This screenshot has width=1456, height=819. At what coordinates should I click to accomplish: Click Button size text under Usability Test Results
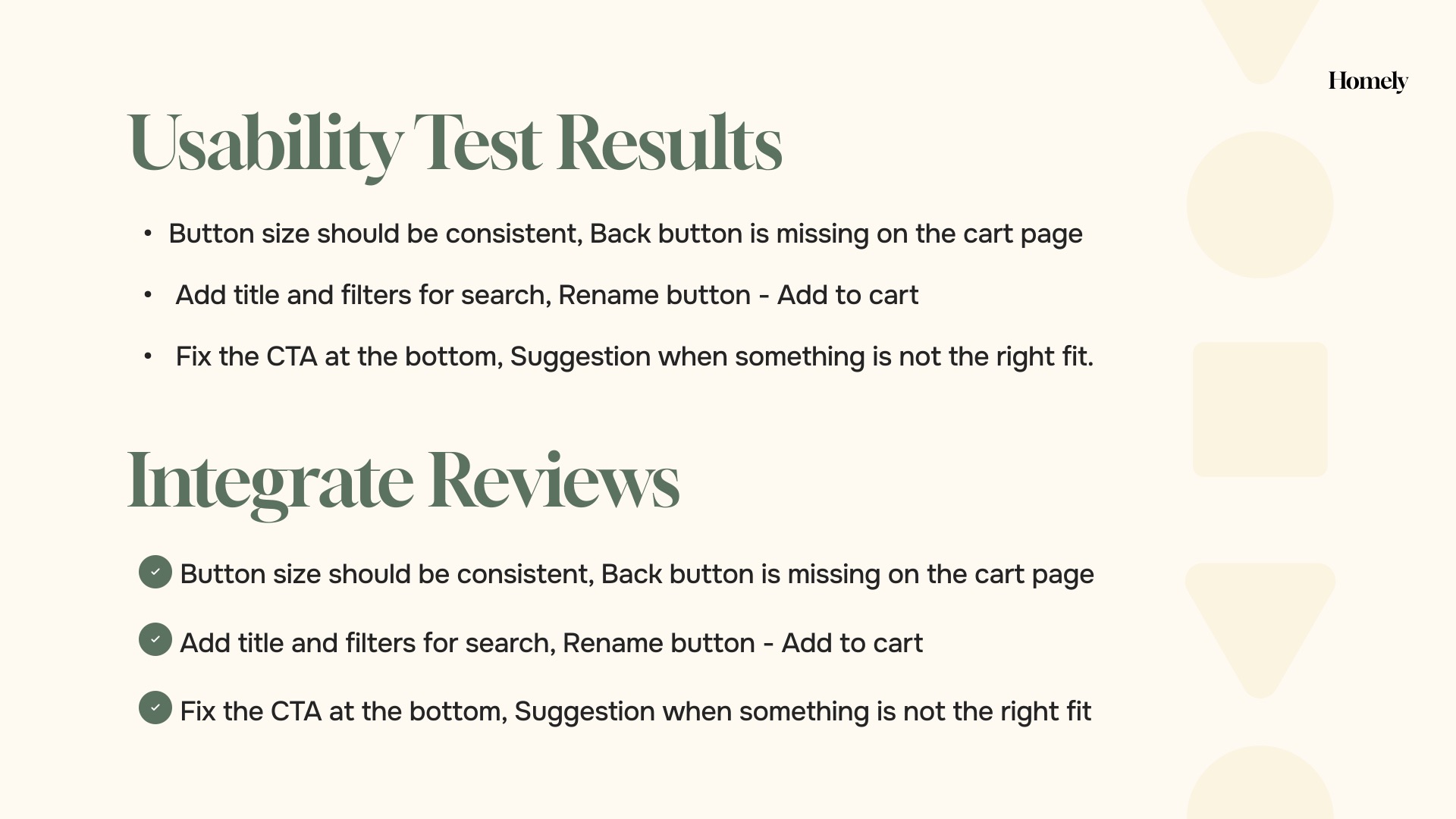[x=625, y=234]
